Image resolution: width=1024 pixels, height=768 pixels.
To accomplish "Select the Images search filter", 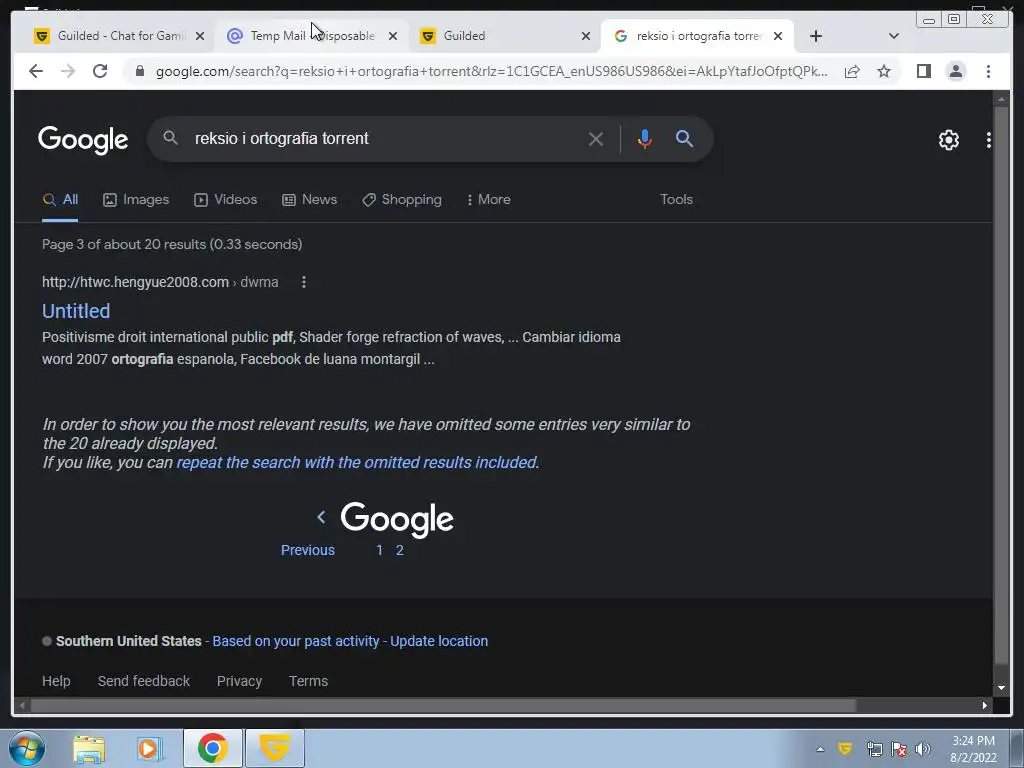I will click(x=136, y=200).
